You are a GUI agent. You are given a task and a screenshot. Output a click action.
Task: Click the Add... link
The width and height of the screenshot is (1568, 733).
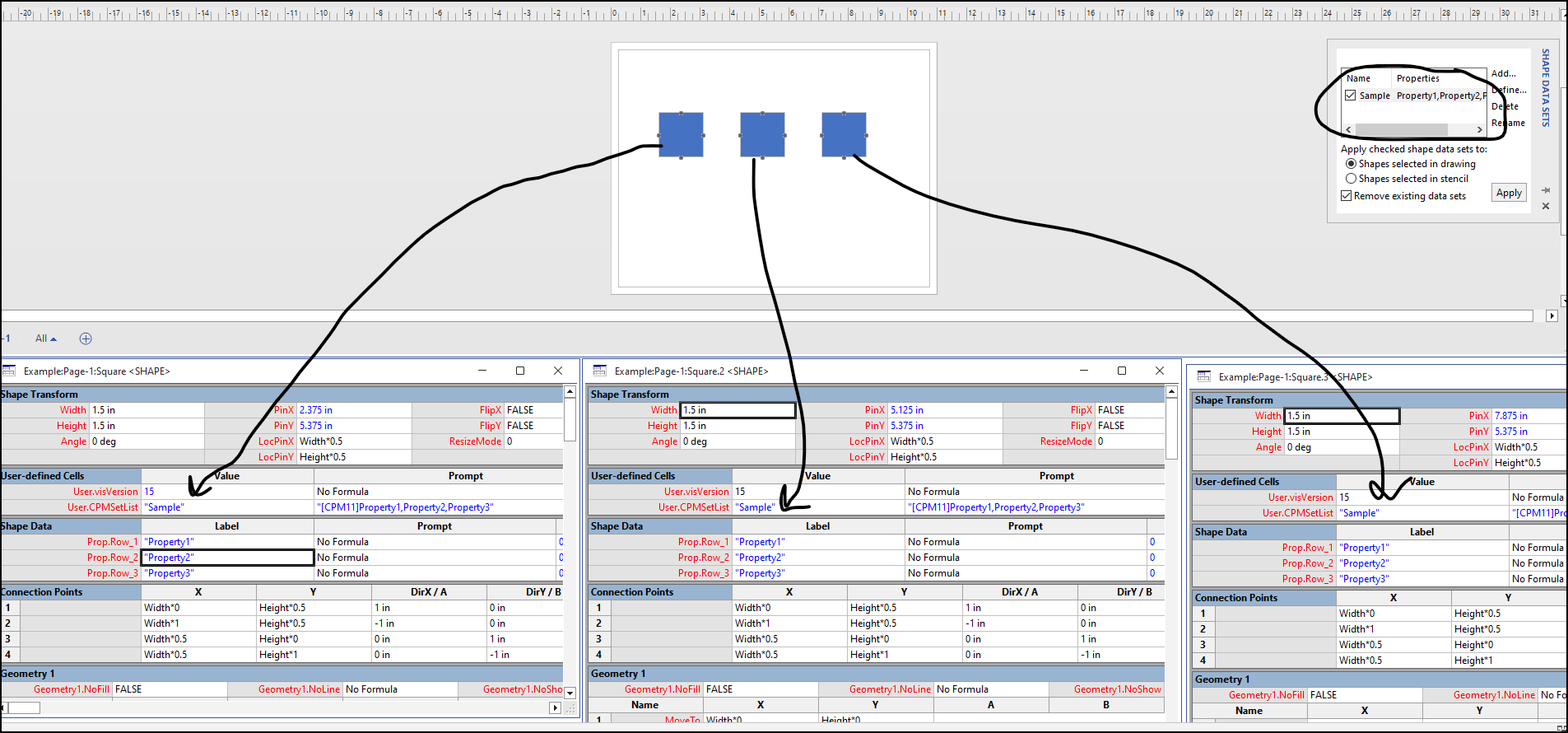click(1503, 73)
